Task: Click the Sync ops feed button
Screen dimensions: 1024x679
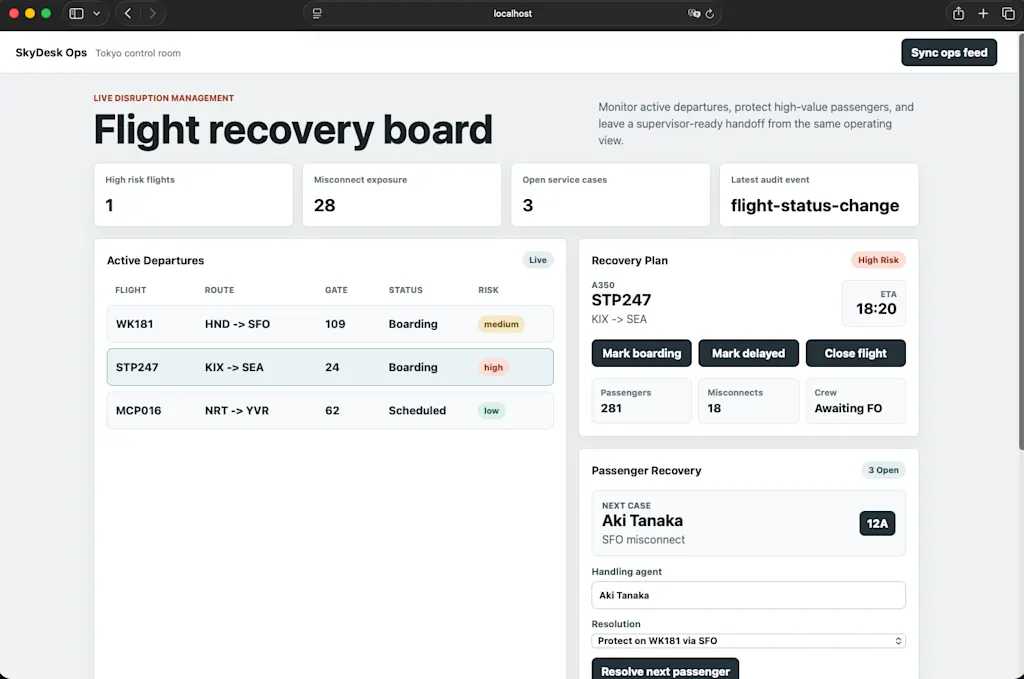Action: pos(949,52)
